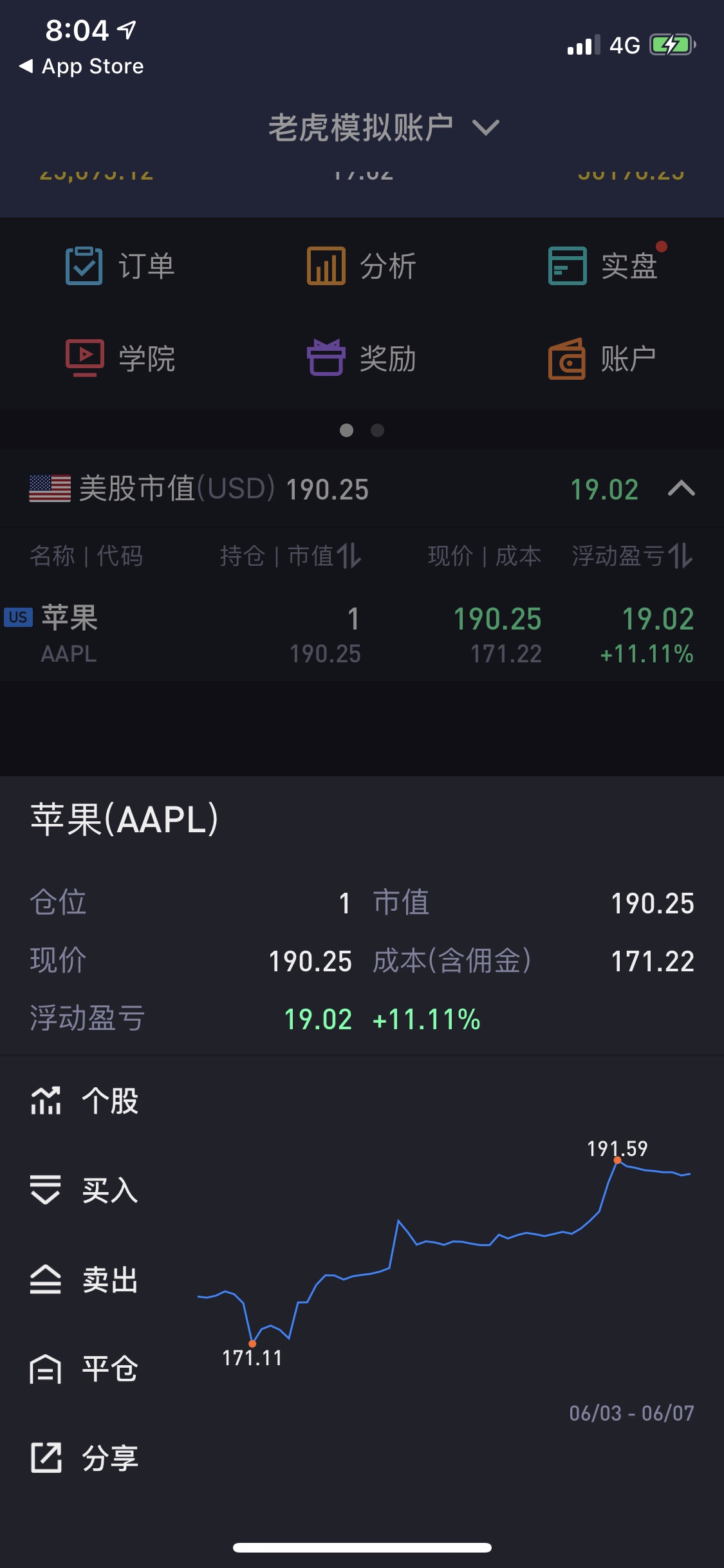724x1568 pixels.
Task: Sort by 浮动盈亏 column arrows
Action: coord(680,555)
